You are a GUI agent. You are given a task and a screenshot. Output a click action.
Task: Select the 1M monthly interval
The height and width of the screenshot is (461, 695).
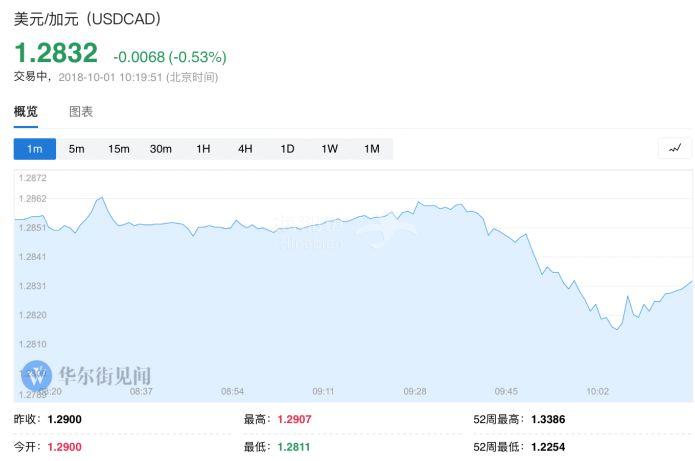[371, 149]
